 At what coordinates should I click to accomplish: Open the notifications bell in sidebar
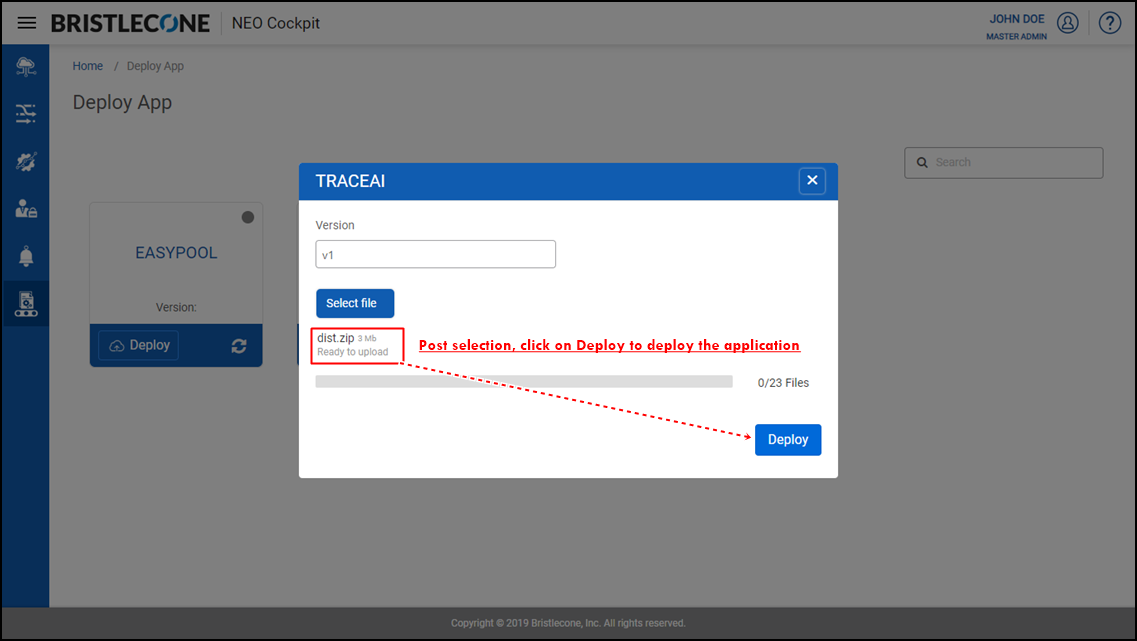(26, 256)
